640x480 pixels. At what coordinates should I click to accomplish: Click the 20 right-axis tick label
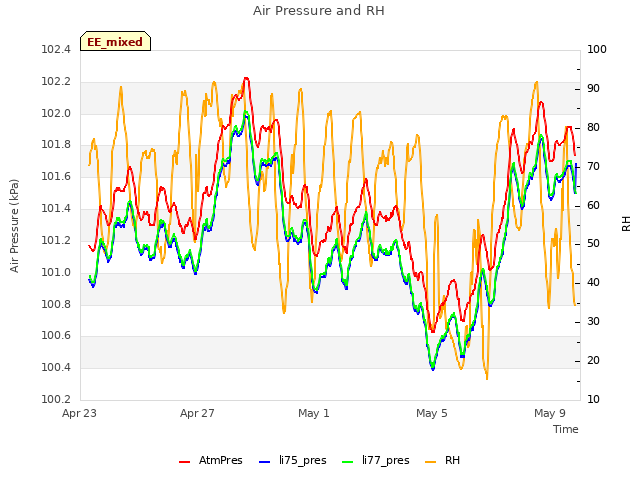click(593, 360)
